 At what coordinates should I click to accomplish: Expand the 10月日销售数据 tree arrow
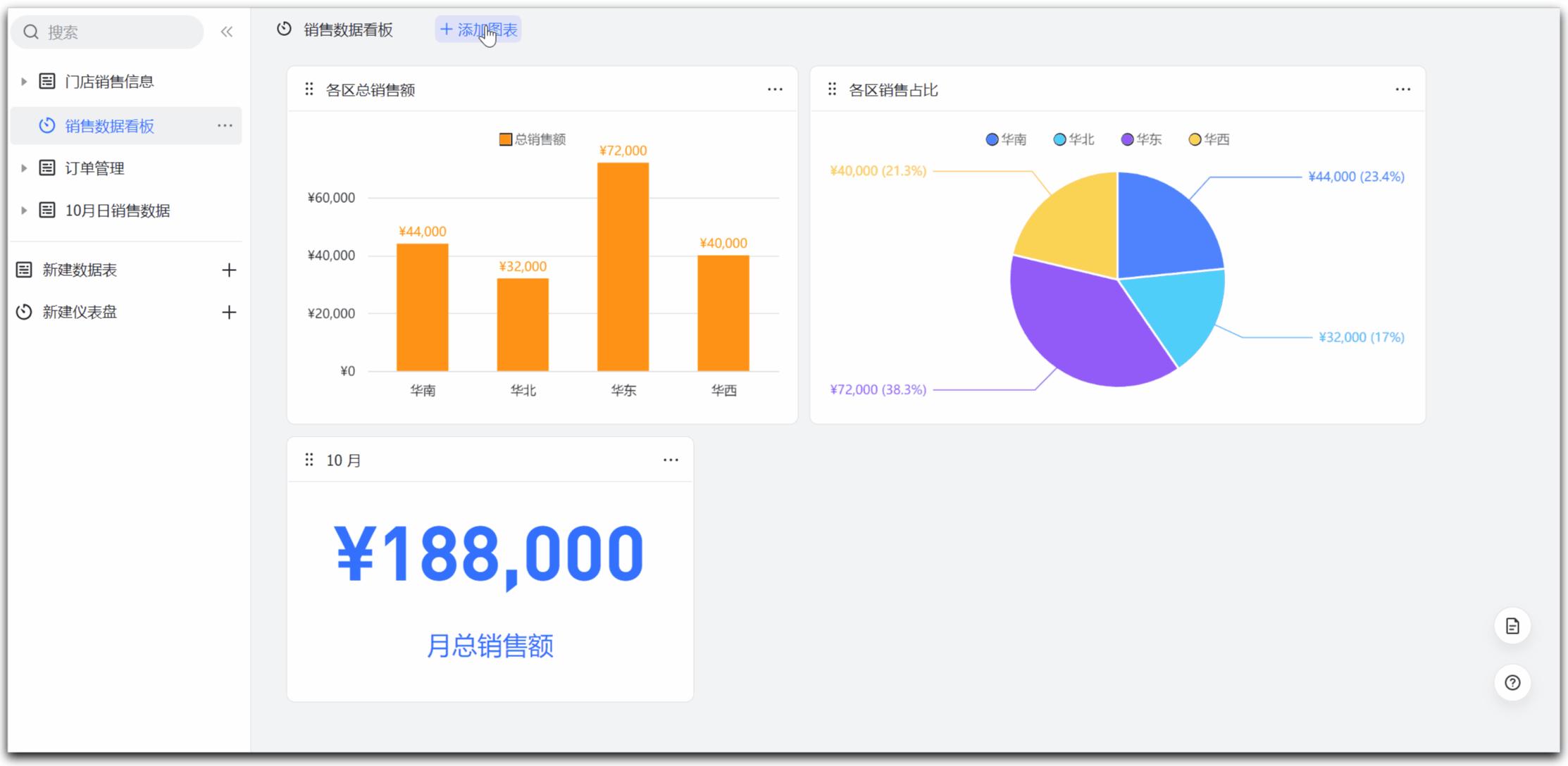pyautogui.click(x=24, y=211)
